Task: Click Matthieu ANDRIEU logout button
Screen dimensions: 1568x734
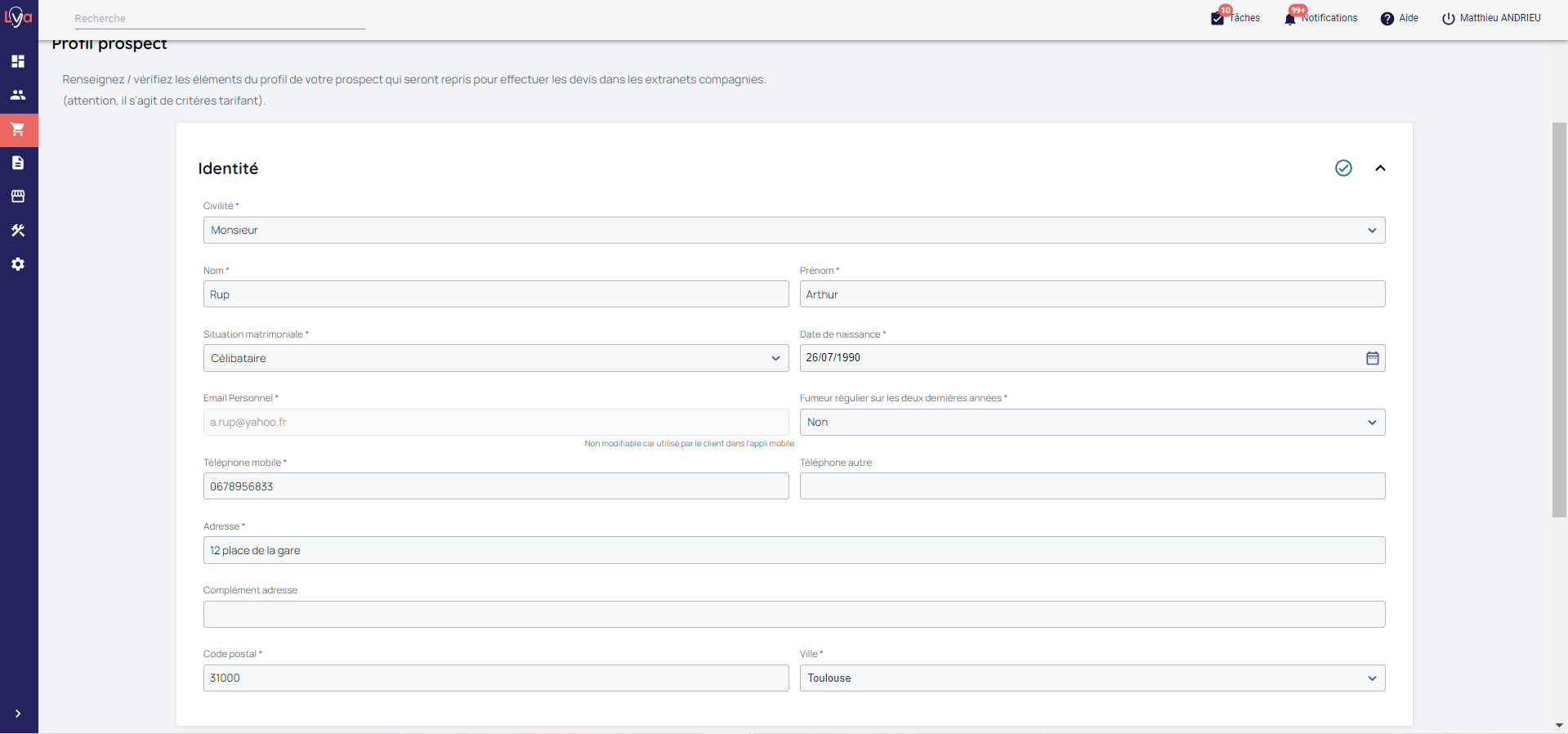Action: [x=1491, y=18]
